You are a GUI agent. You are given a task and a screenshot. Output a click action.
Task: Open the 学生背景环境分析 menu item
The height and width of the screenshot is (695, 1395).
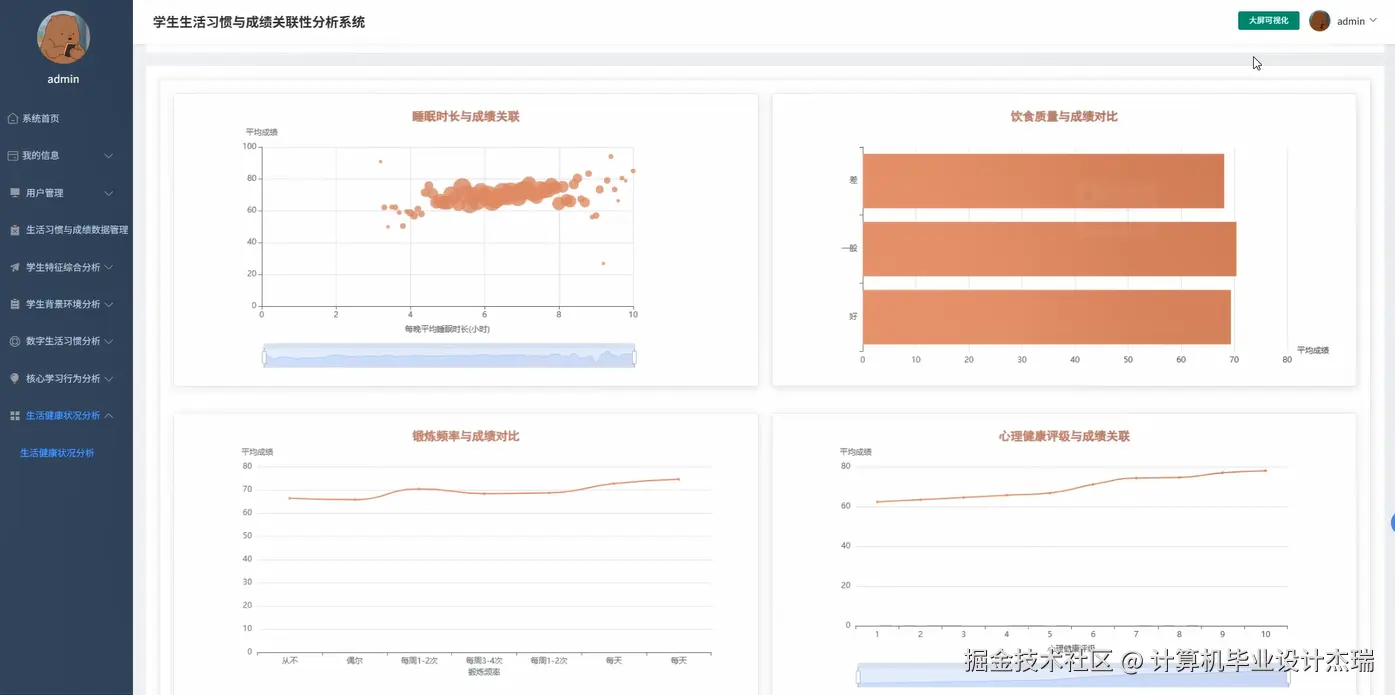[66, 304]
